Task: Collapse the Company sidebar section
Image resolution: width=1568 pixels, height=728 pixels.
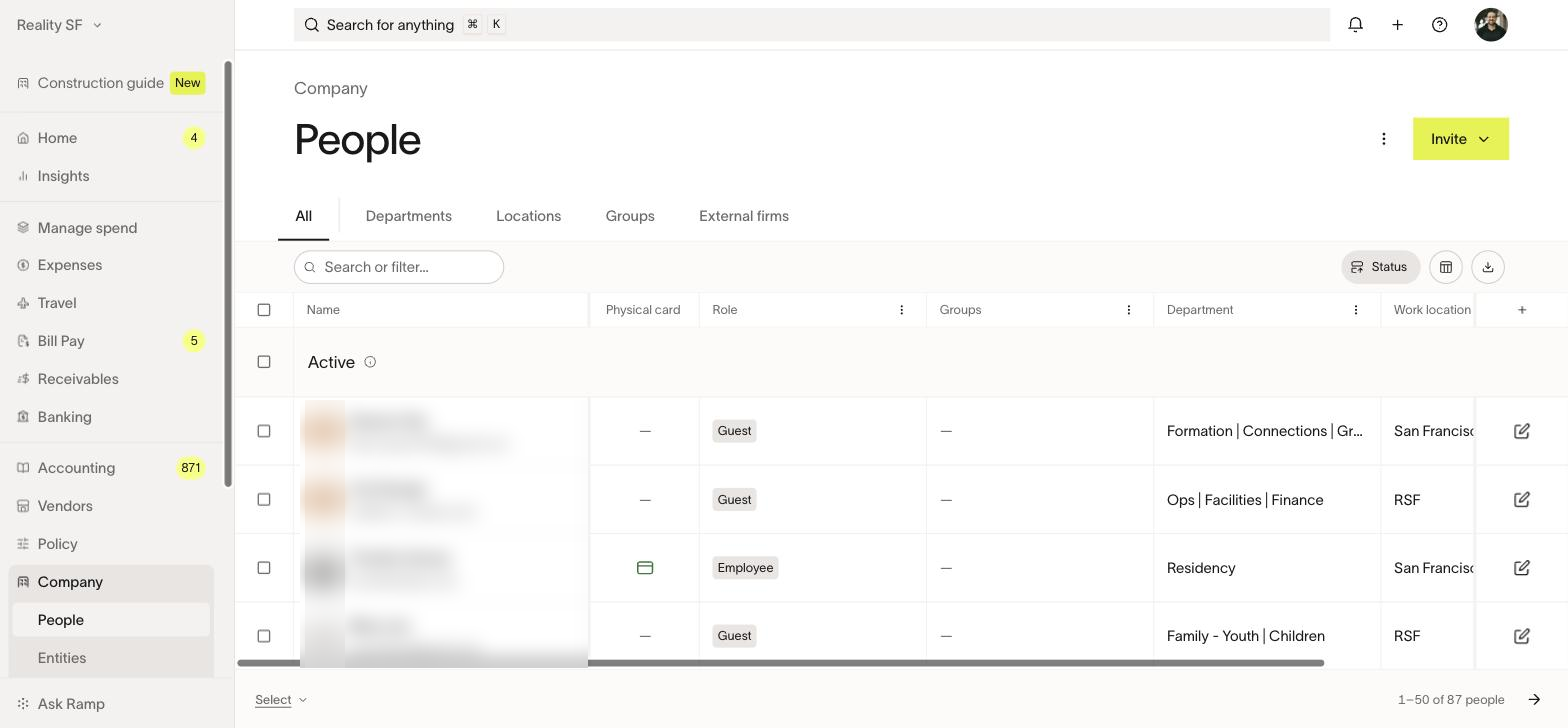Action: tap(111, 582)
